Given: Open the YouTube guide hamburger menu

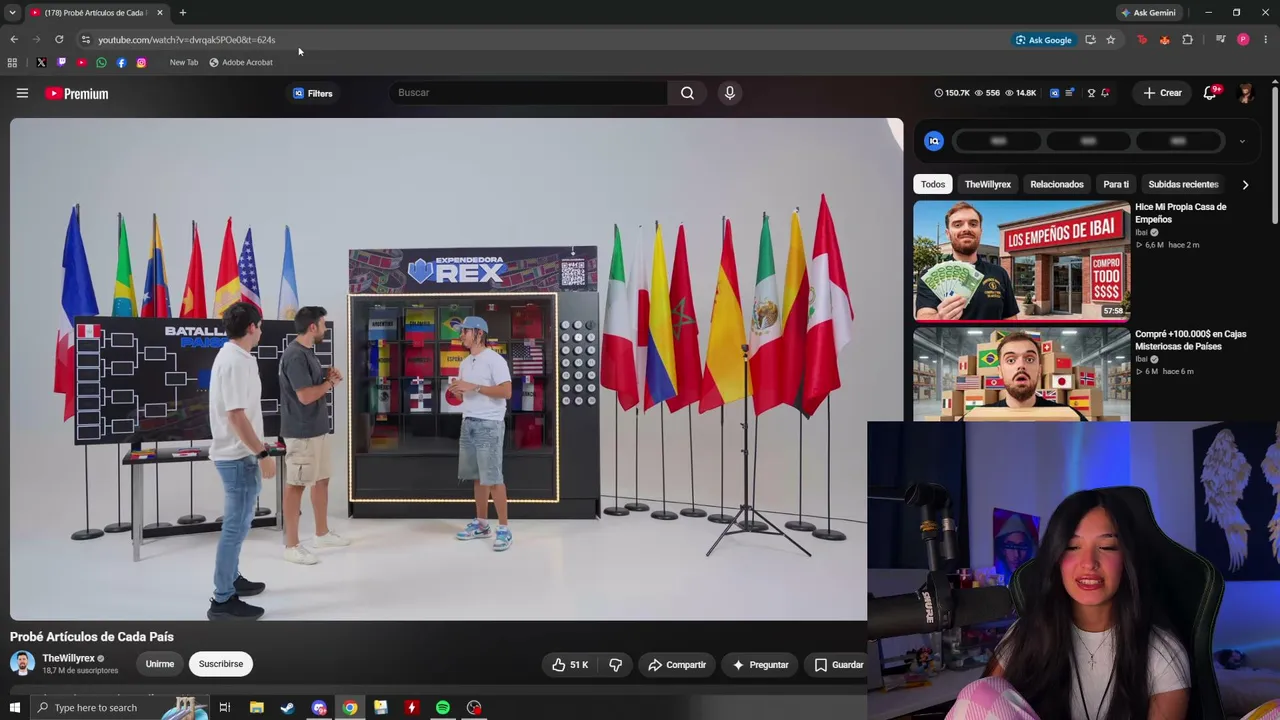Looking at the screenshot, I should pos(22,93).
